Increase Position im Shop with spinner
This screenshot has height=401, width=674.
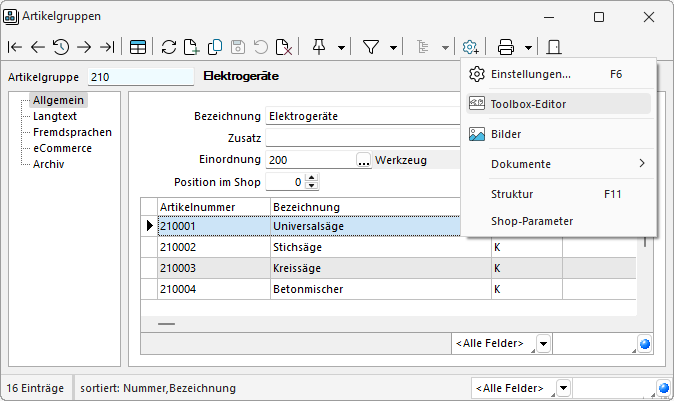(x=312, y=178)
